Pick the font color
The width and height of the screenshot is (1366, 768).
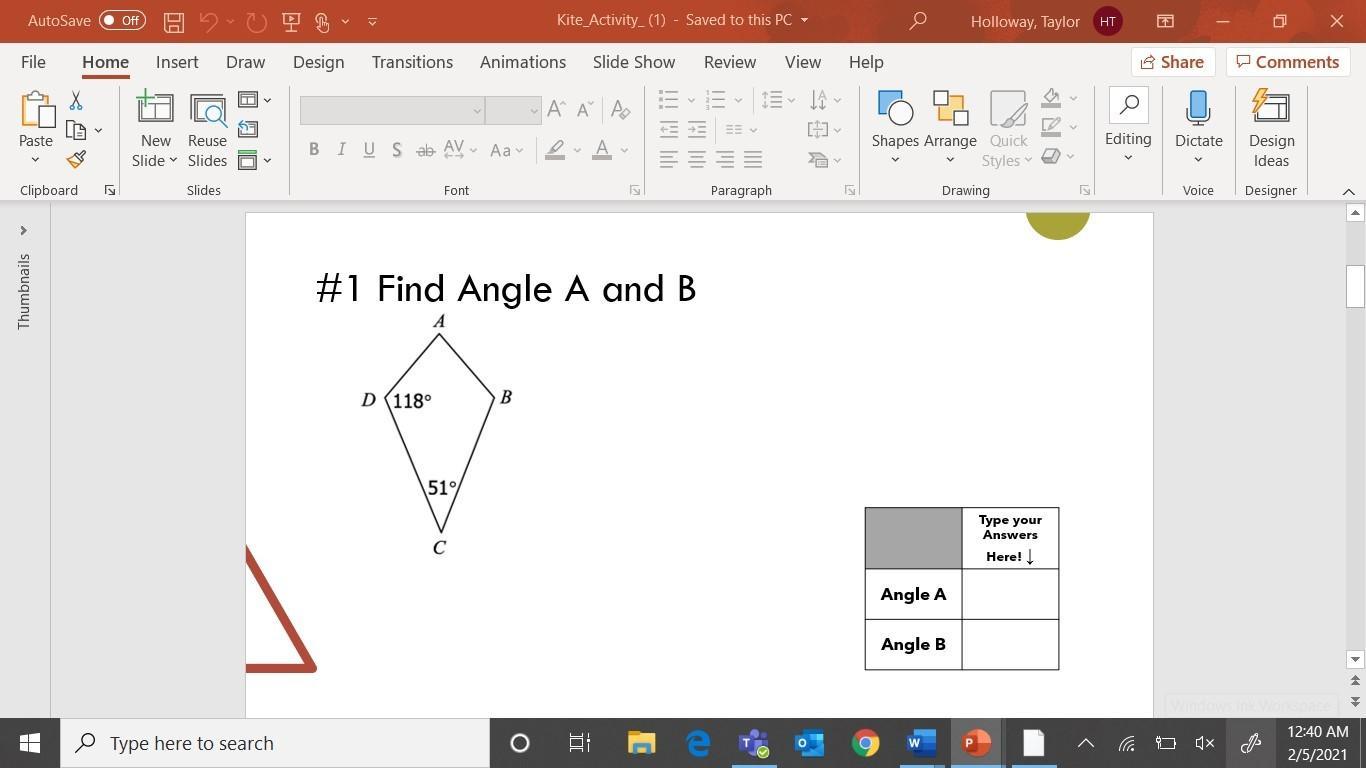click(602, 150)
